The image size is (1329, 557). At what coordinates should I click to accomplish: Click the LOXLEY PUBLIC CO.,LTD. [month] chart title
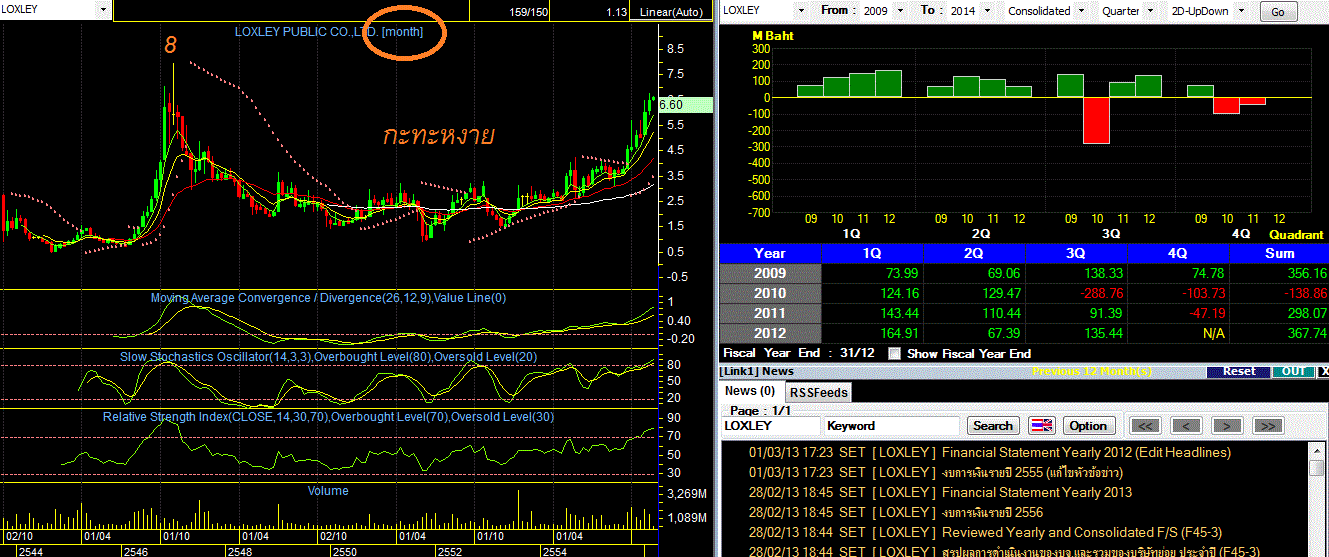point(329,31)
